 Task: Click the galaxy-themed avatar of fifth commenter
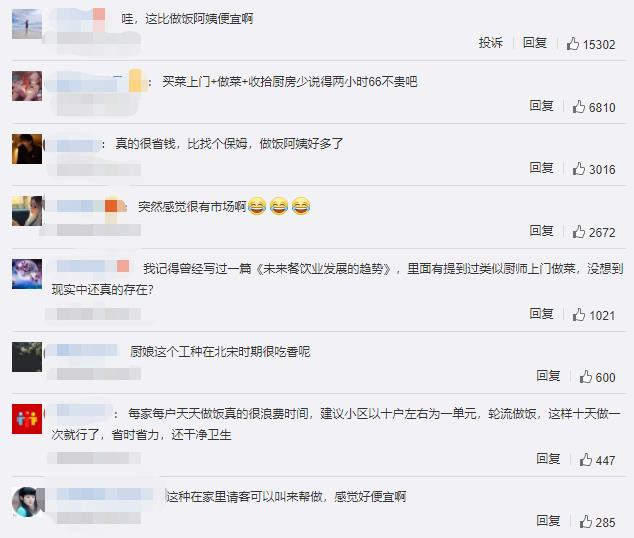tap(27, 274)
